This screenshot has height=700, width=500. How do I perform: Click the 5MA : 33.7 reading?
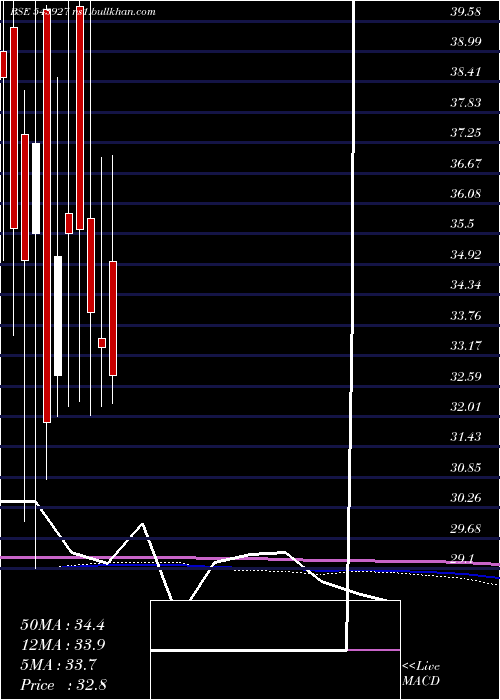click(x=59, y=665)
